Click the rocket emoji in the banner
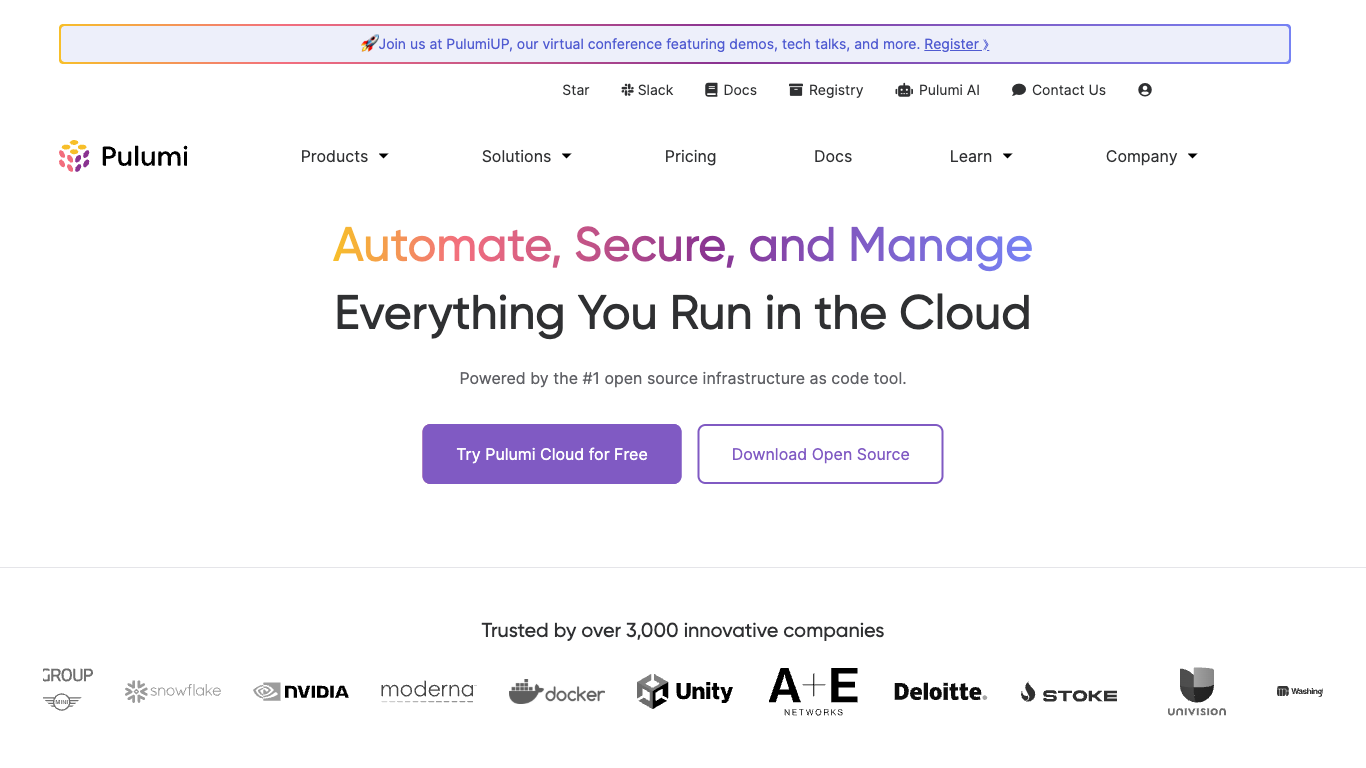1366x768 pixels. click(x=369, y=44)
